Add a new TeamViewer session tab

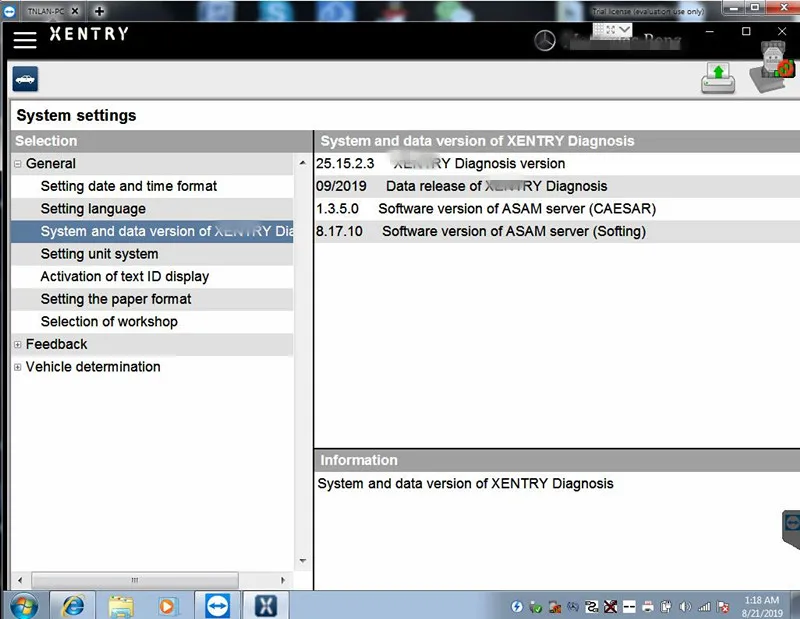pos(99,11)
